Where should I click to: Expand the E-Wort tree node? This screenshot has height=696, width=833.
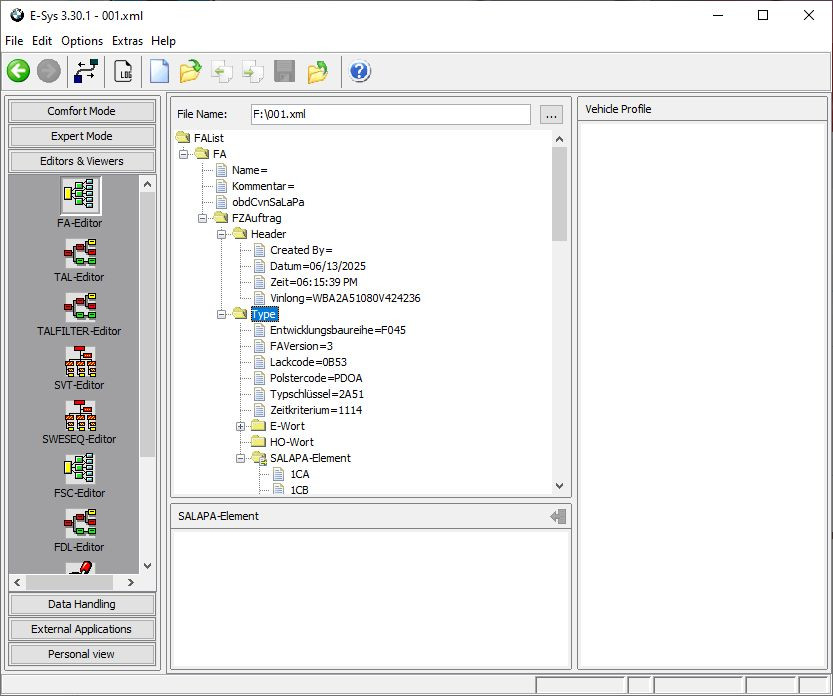[x=241, y=426]
